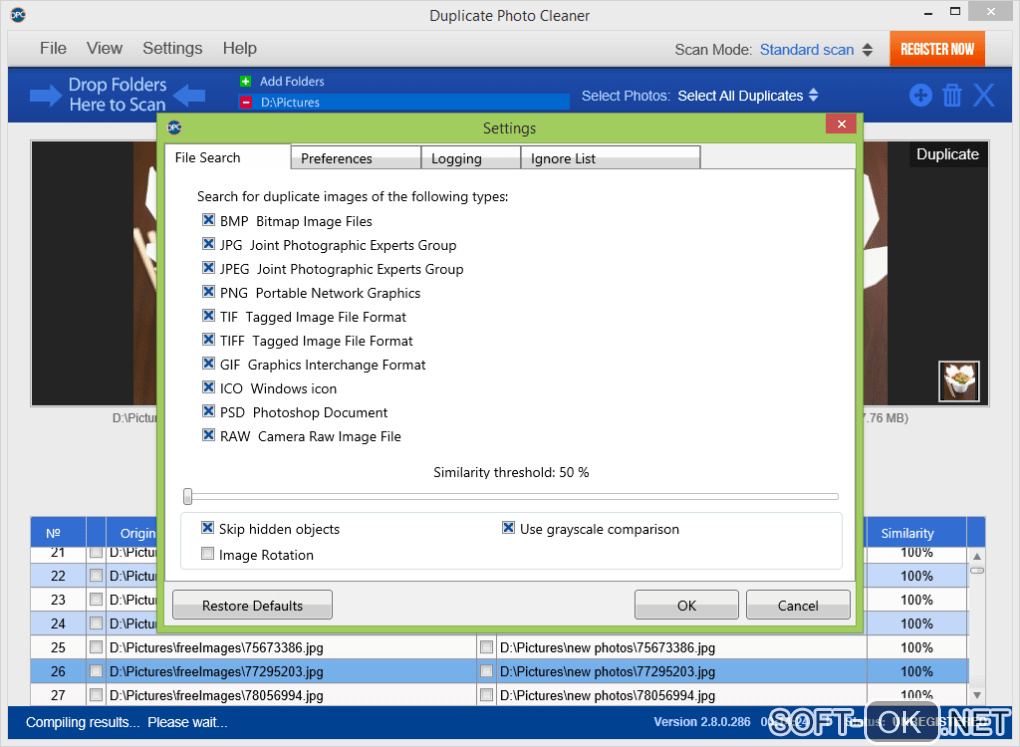Click the REGISTER NOW button
The image size is (1020, 747).
pyautogui.click(x=937, y=49)
